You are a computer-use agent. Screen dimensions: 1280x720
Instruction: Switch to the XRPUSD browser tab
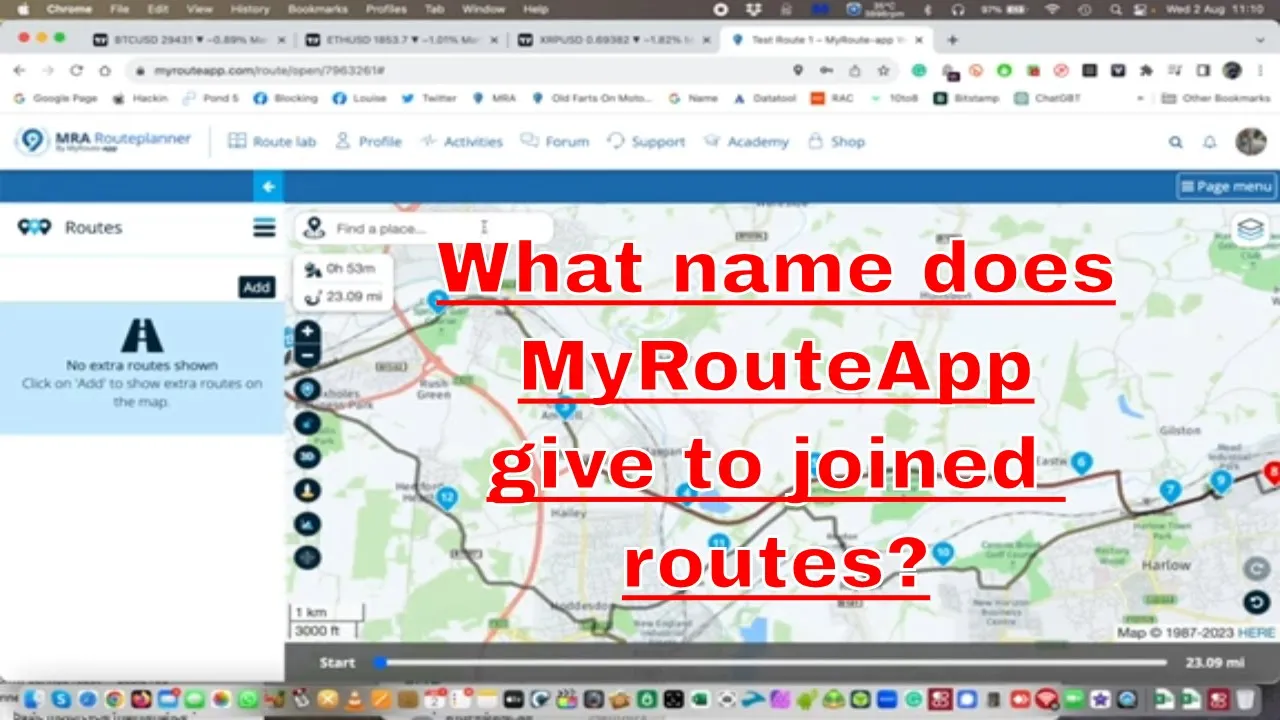[616, 40]
